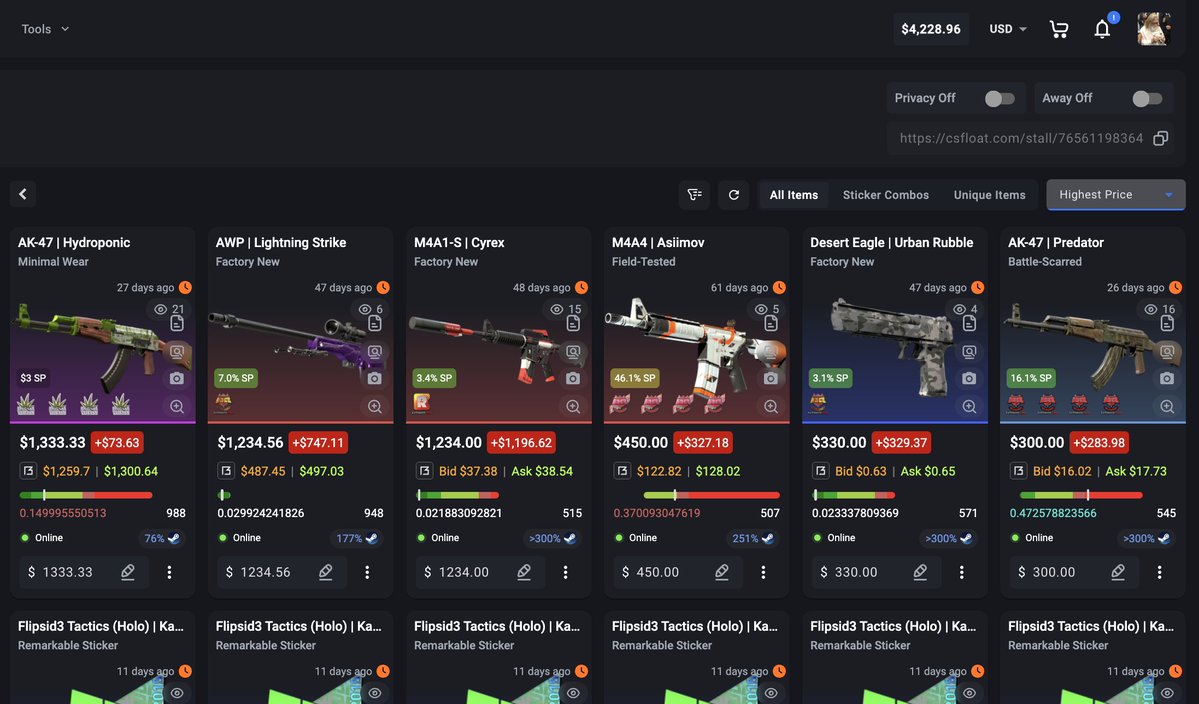
Task: Open document icon on AWP Lightning Strike card
Action: (x=375, y=324)
